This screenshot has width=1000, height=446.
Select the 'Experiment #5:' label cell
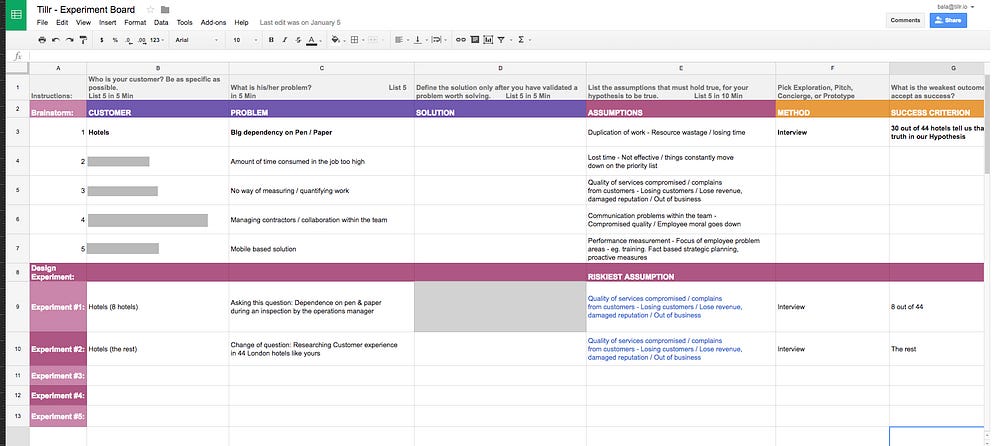click(58, 416)
